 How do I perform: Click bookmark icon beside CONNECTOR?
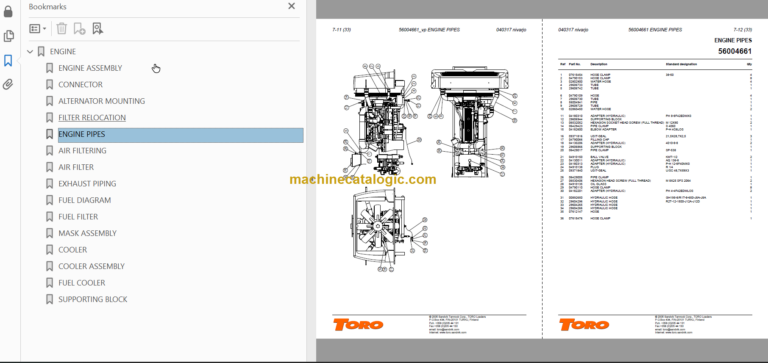tap(49, 85)
